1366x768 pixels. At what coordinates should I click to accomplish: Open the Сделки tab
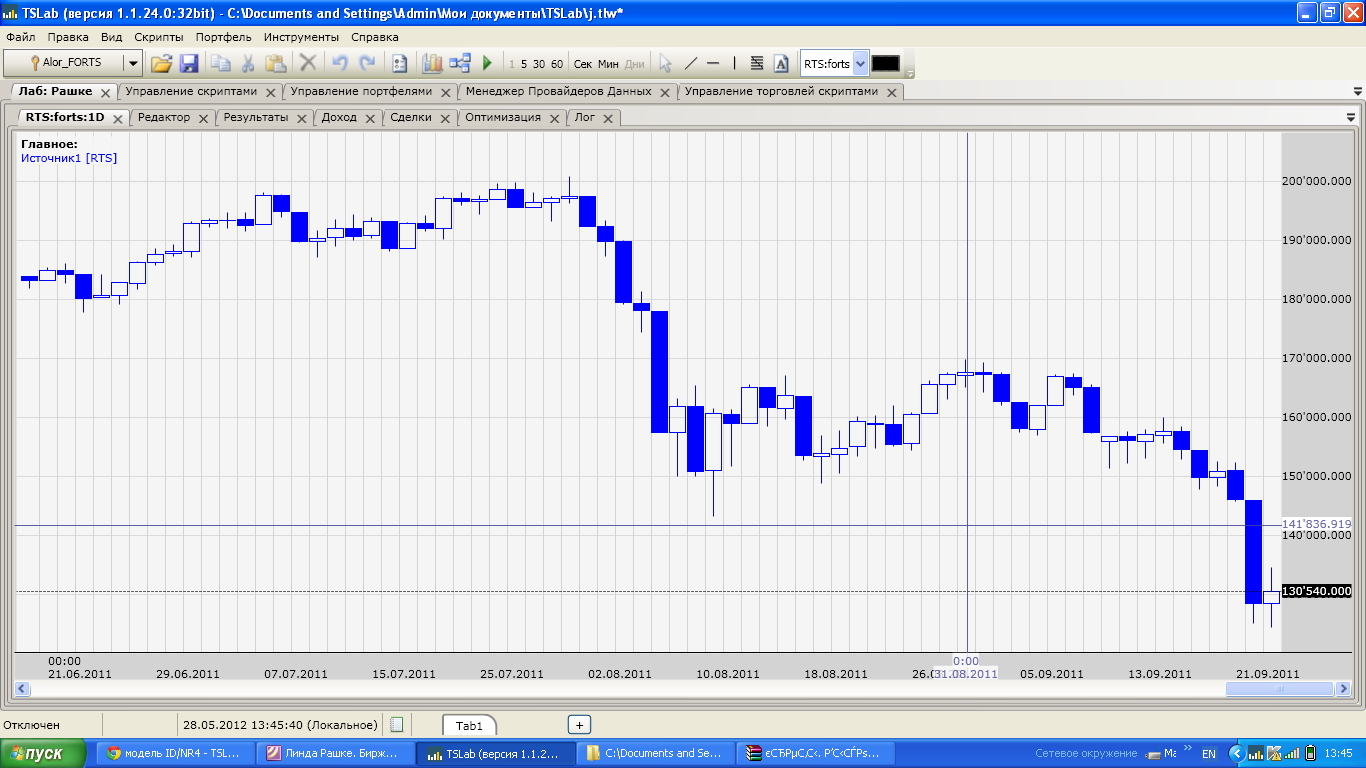click(x=411, y=117)
